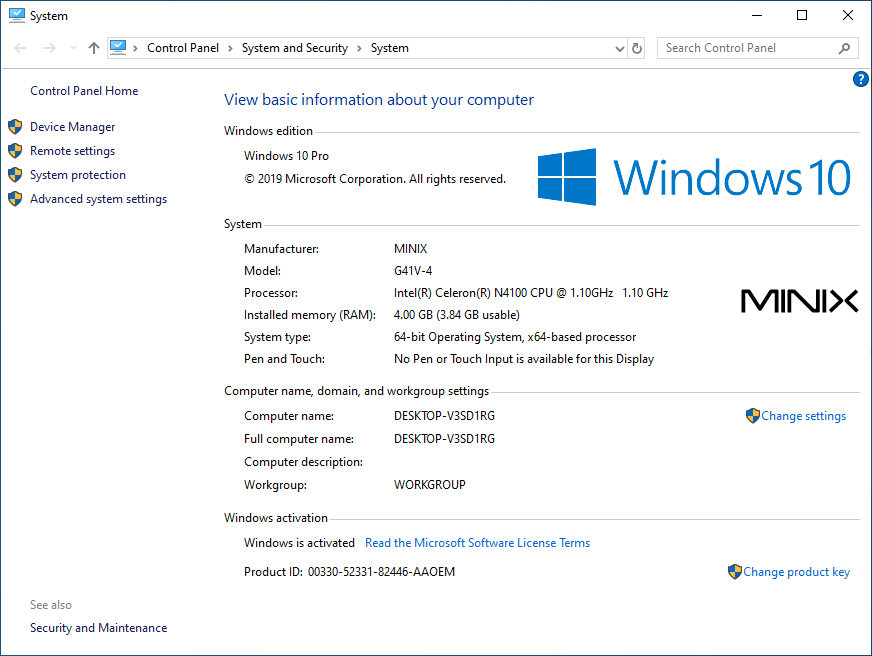Minimize the System window
The height and width of the screenshot is (656, 872).
(757, 15)
